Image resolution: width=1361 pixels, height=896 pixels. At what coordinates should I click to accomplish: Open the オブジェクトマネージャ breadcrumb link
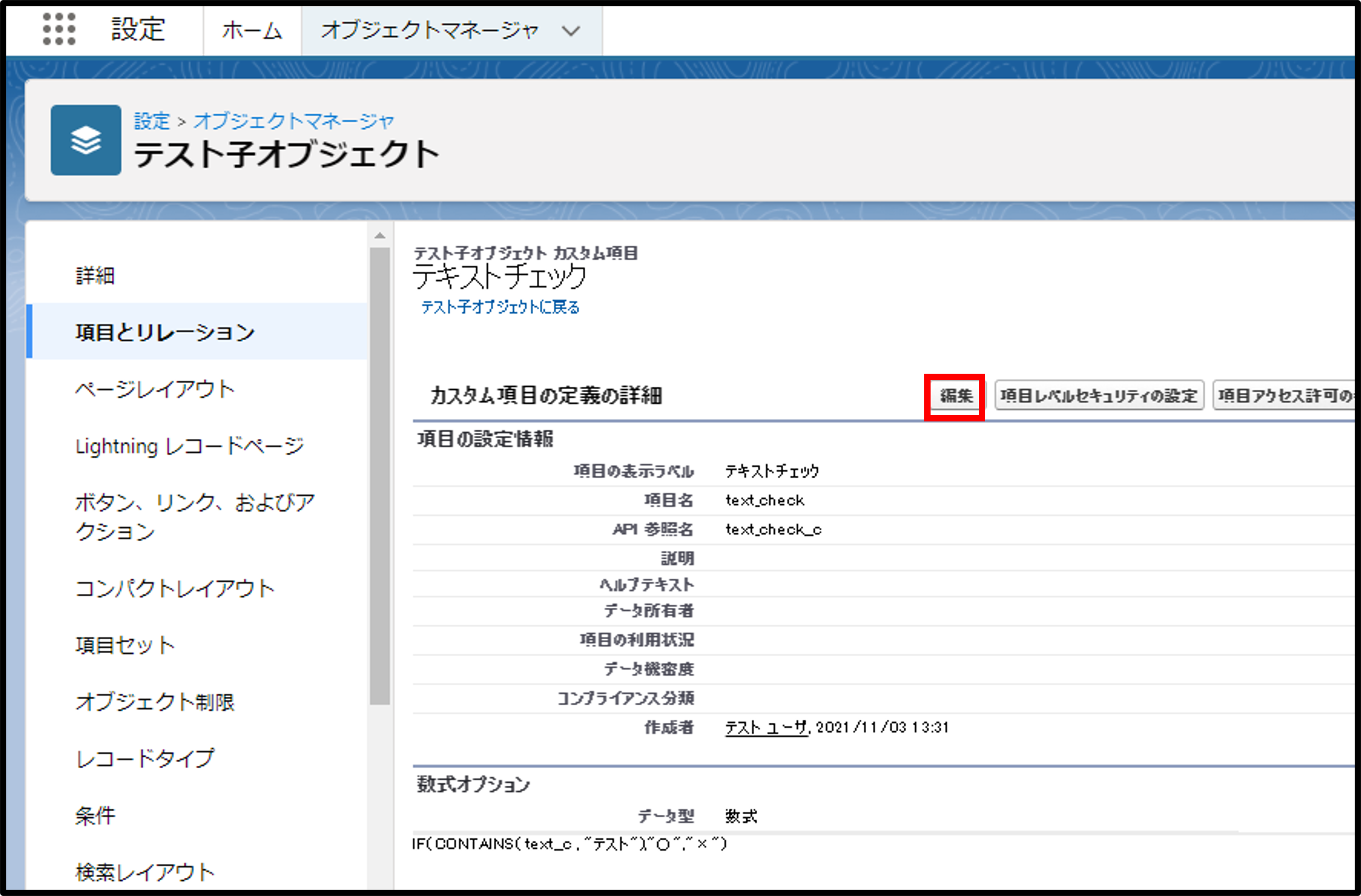tap(293, 121)
